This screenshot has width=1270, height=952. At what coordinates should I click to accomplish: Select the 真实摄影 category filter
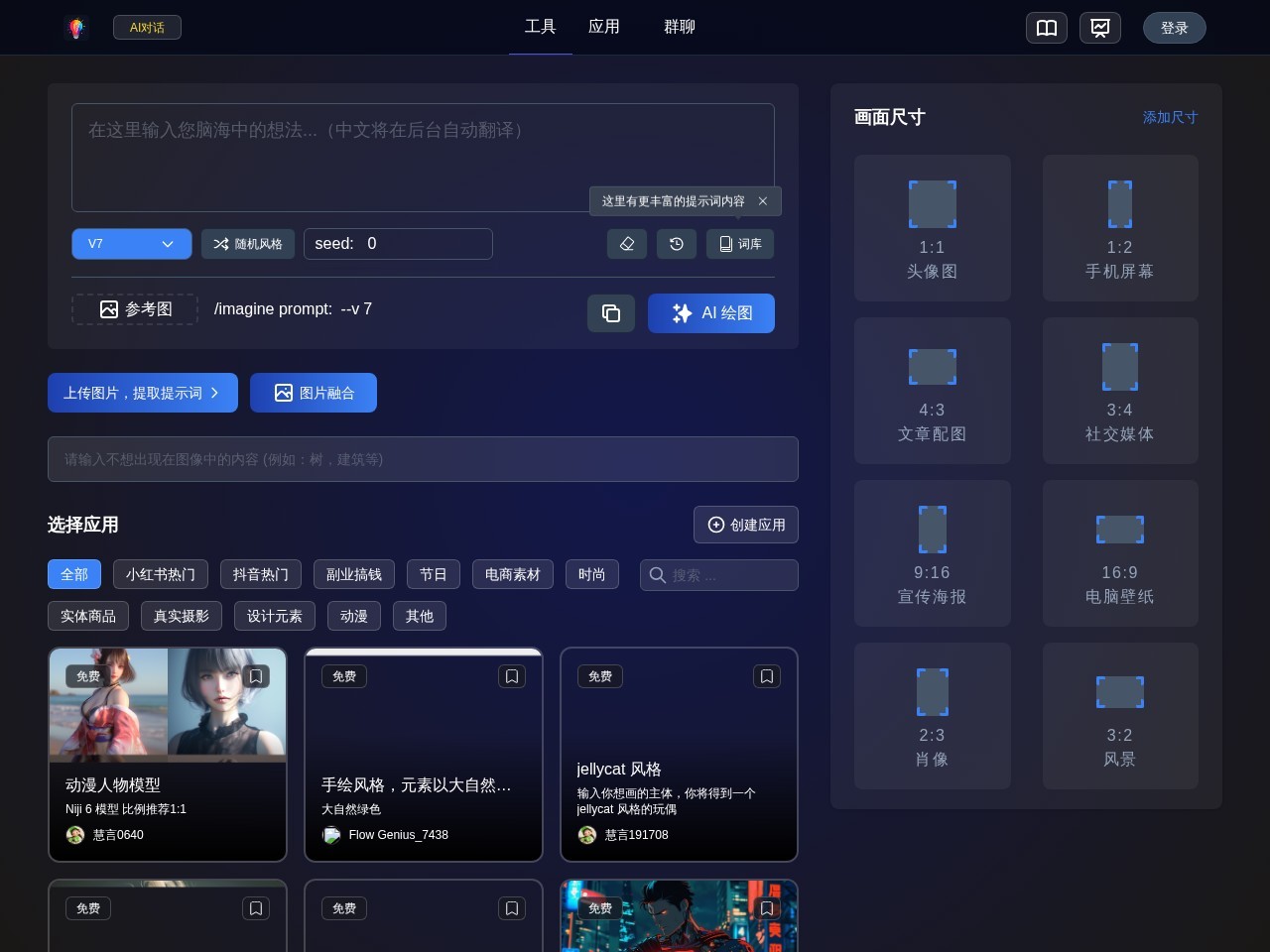pos(182,616)
